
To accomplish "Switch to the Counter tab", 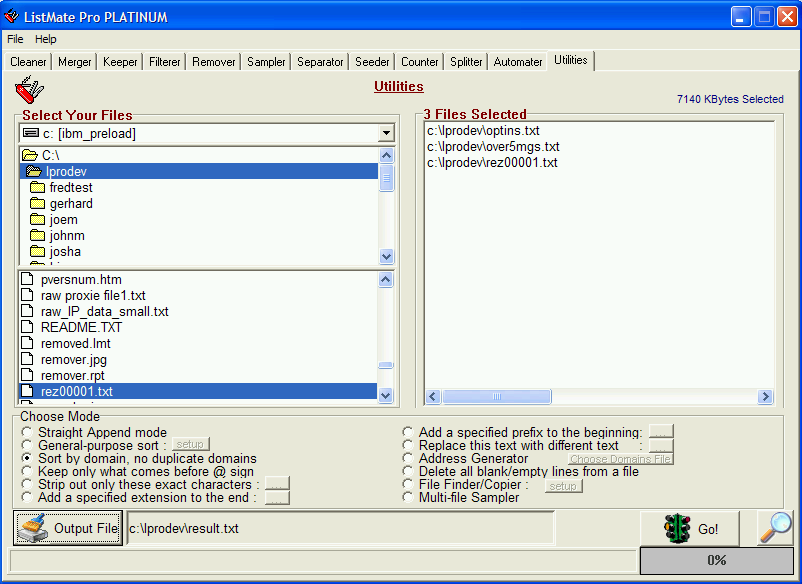I will point(419,62).
